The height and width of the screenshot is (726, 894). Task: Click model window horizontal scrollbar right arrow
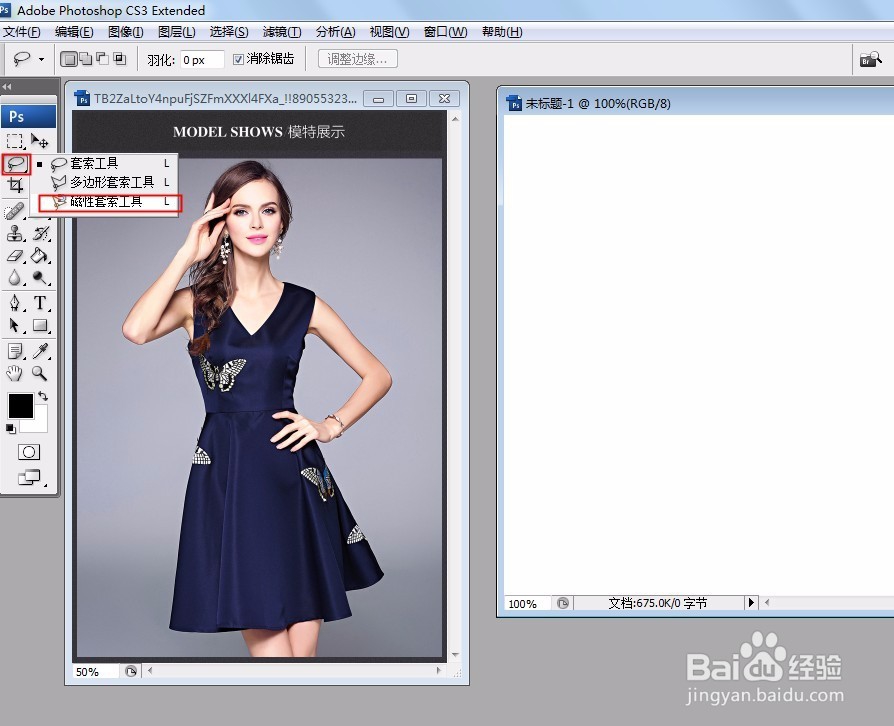coord(438,671)
